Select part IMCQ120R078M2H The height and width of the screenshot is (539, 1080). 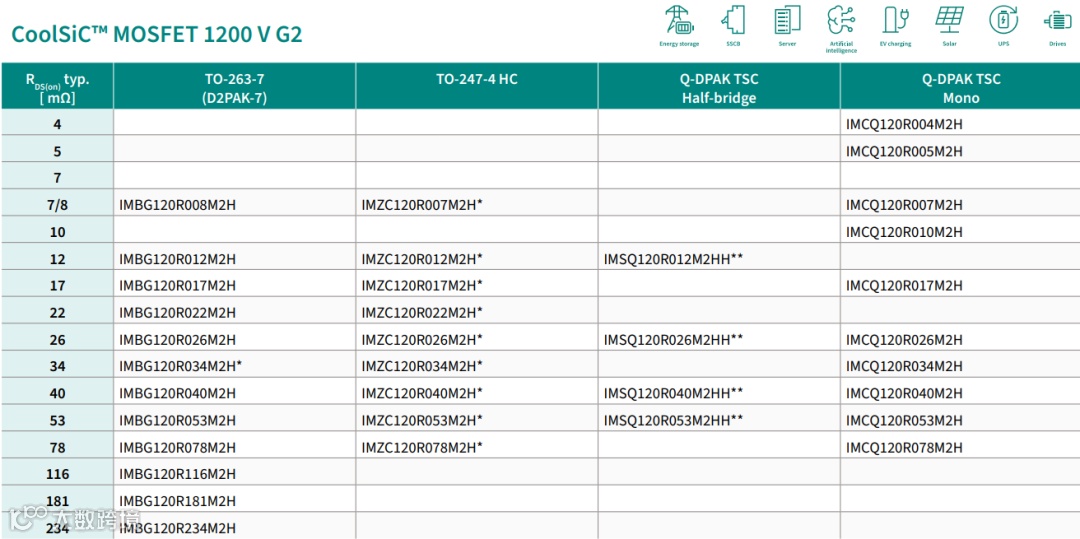(904, 447)
